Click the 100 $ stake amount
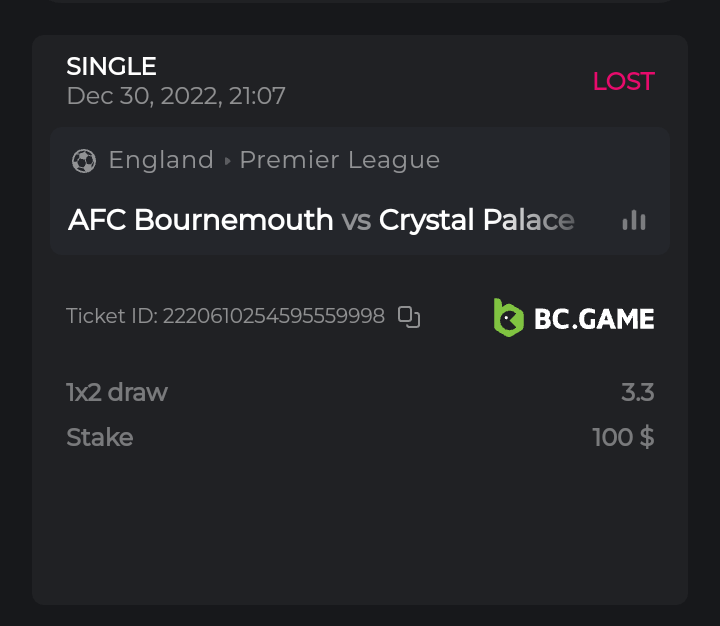This screenshot has width=720, height=626. pos(623,437)
